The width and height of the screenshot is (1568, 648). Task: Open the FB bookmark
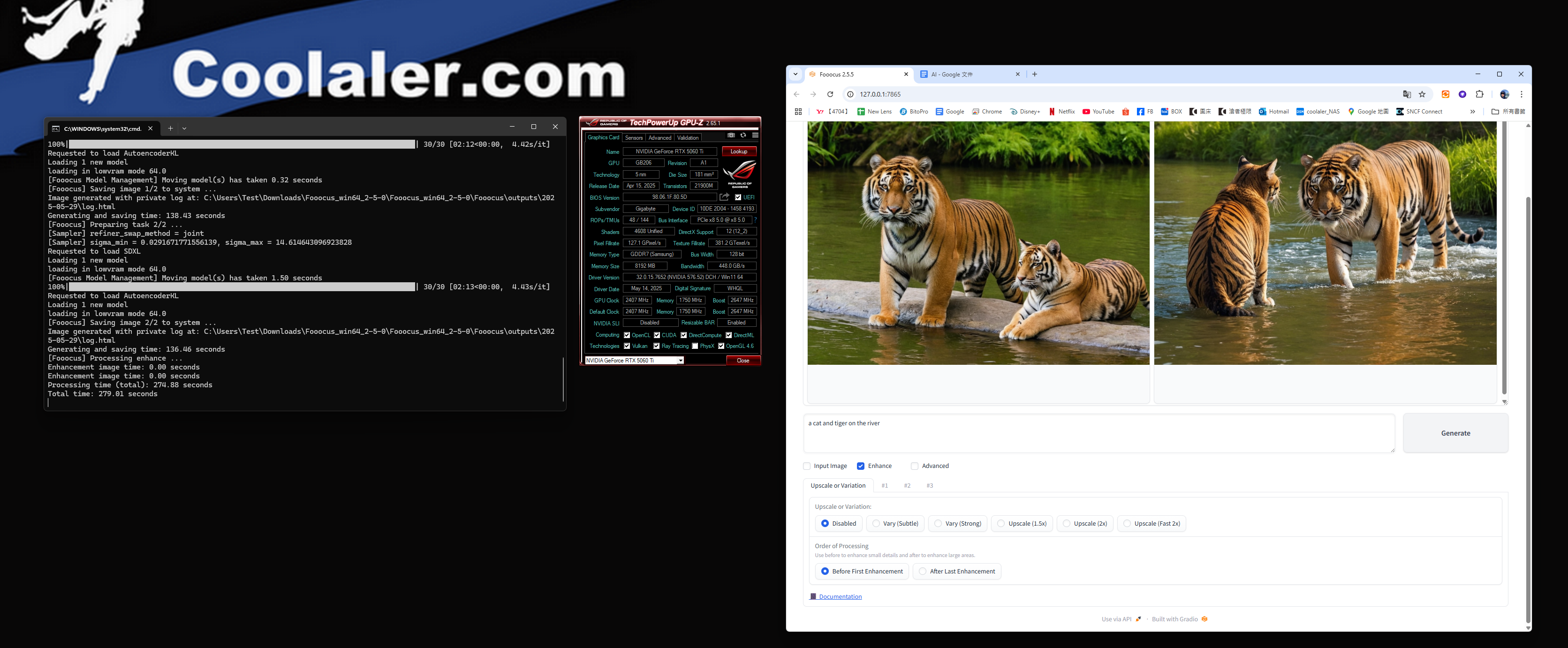(1144, 111)
